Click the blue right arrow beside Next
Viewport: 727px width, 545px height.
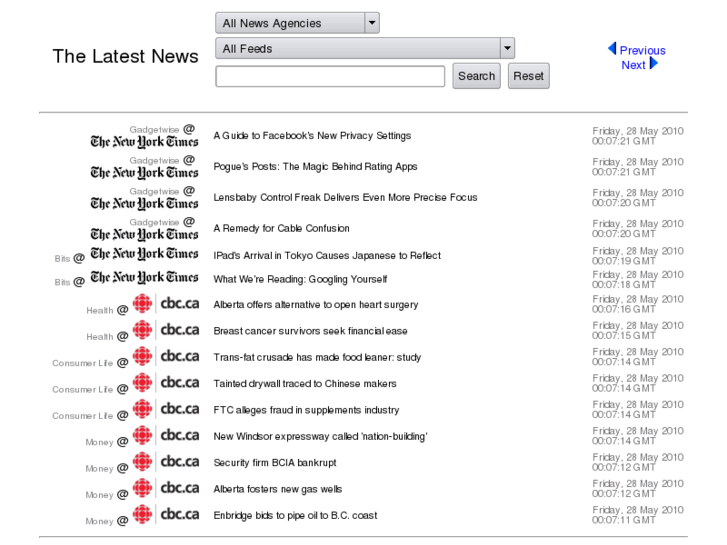[x=654, y=63]
